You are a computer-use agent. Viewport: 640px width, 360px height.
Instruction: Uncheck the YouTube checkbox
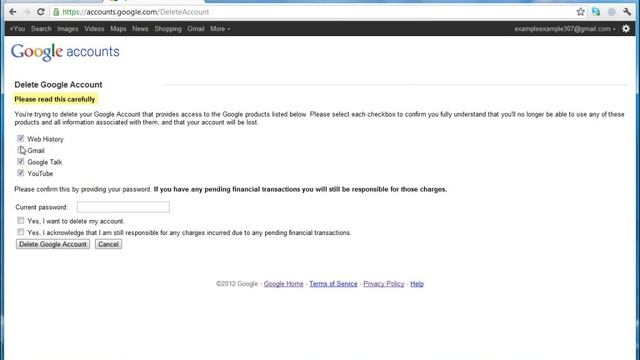pyautogui.click(x=20, y=173)
